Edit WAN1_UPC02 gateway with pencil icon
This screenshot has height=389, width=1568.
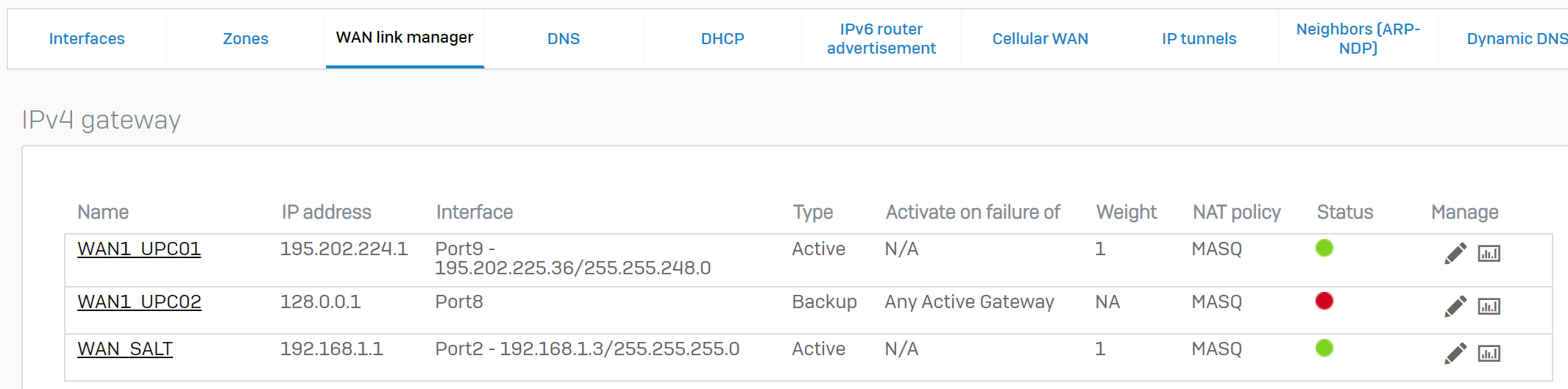click(x=1455, y=307)
